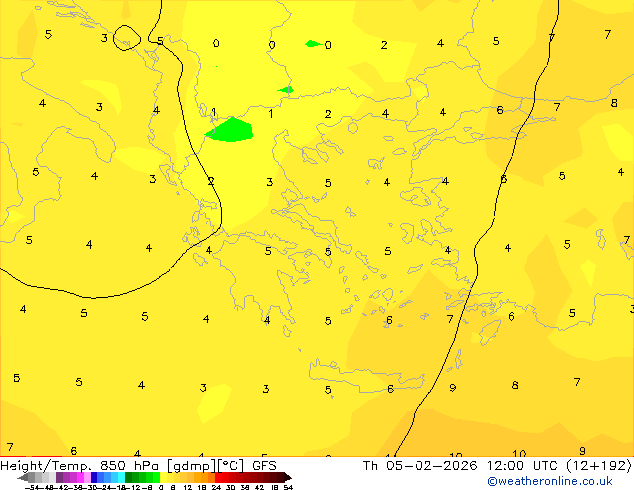Image resolution: width=634 pixels, height=490 pixels.
Task: Click the magenta segment of the color scale
Action: point(70,477)
